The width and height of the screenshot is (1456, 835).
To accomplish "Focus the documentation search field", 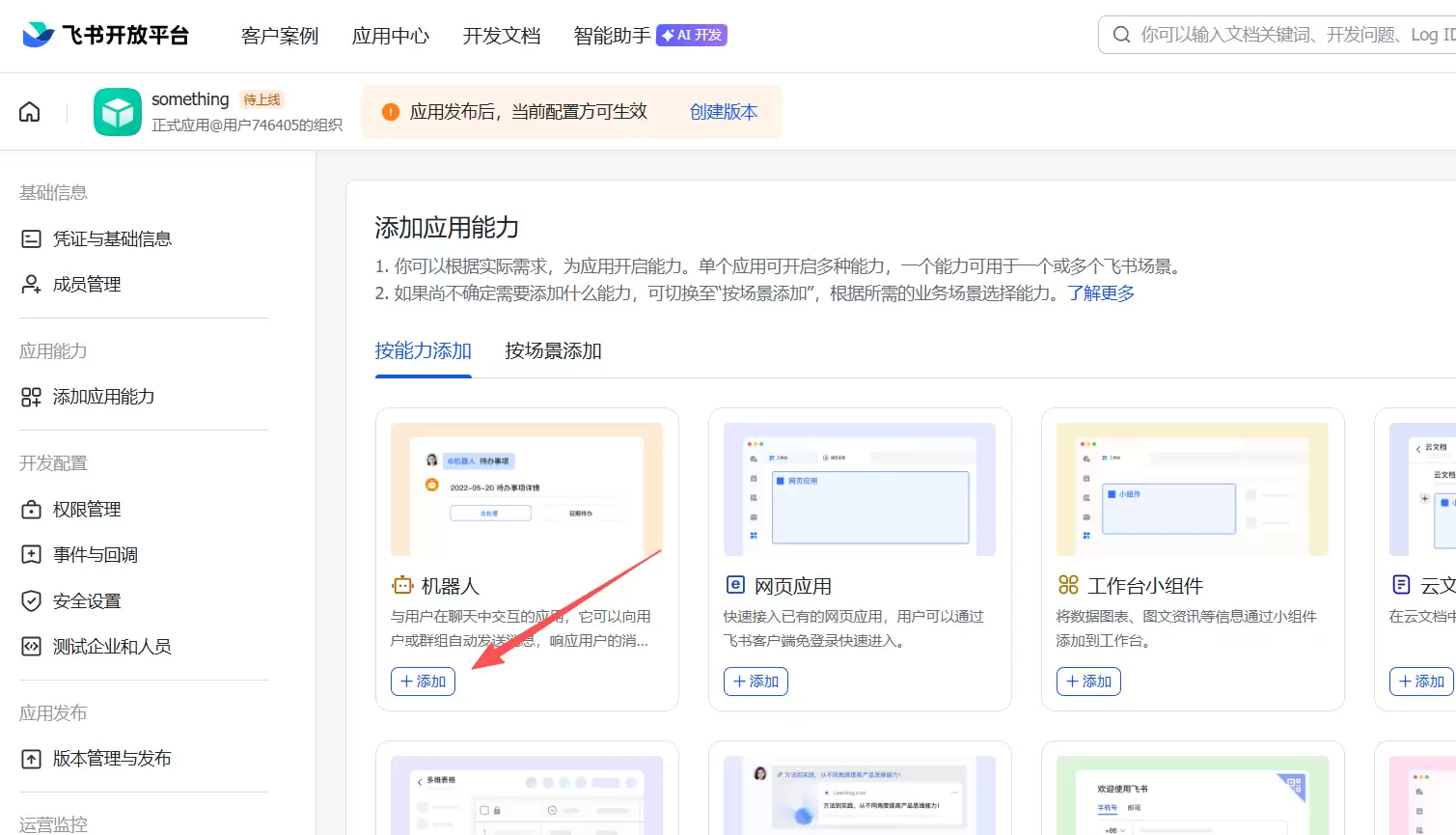I will [x=1293, y=35].
